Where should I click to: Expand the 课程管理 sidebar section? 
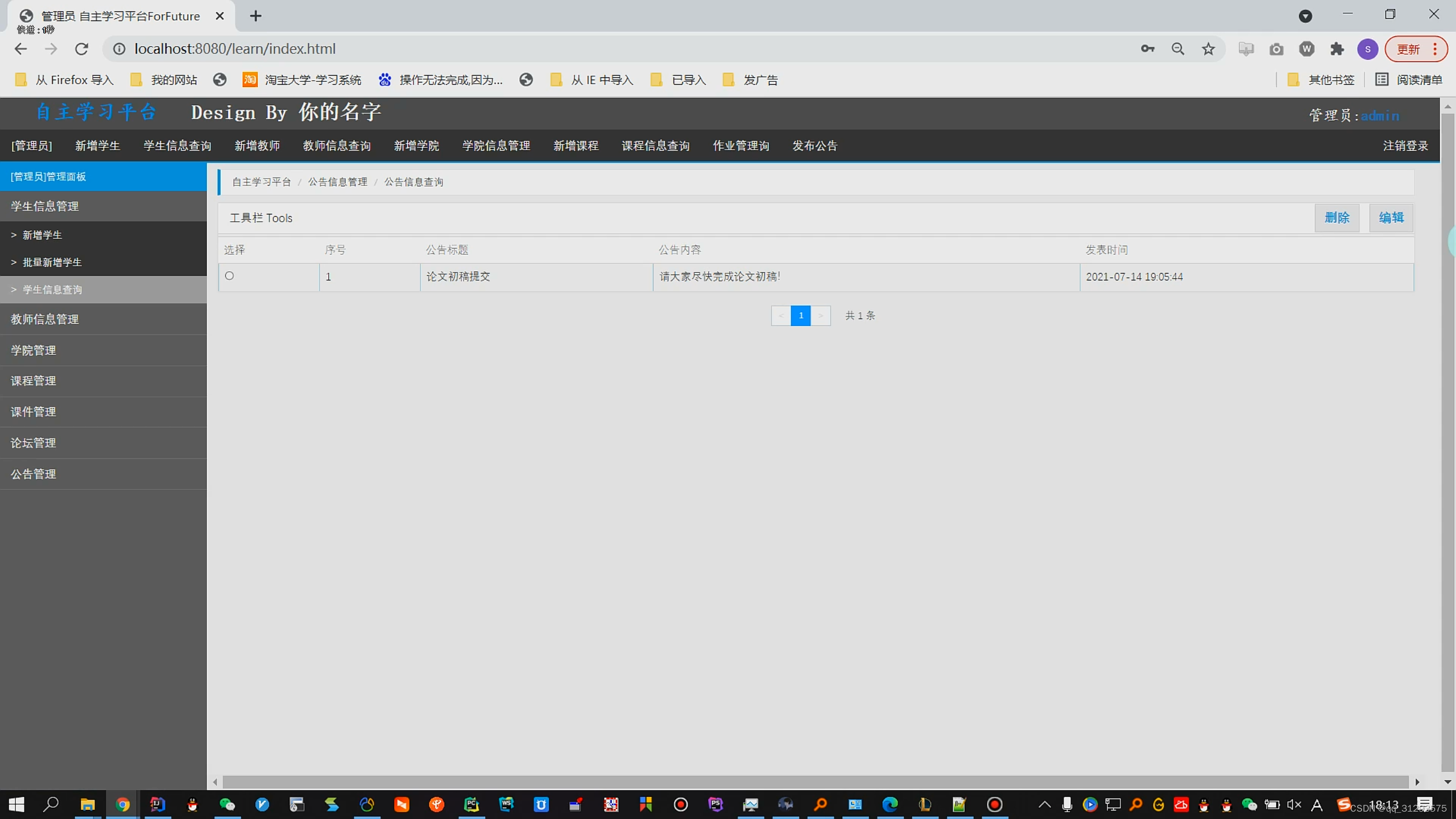tap(34, 380)
